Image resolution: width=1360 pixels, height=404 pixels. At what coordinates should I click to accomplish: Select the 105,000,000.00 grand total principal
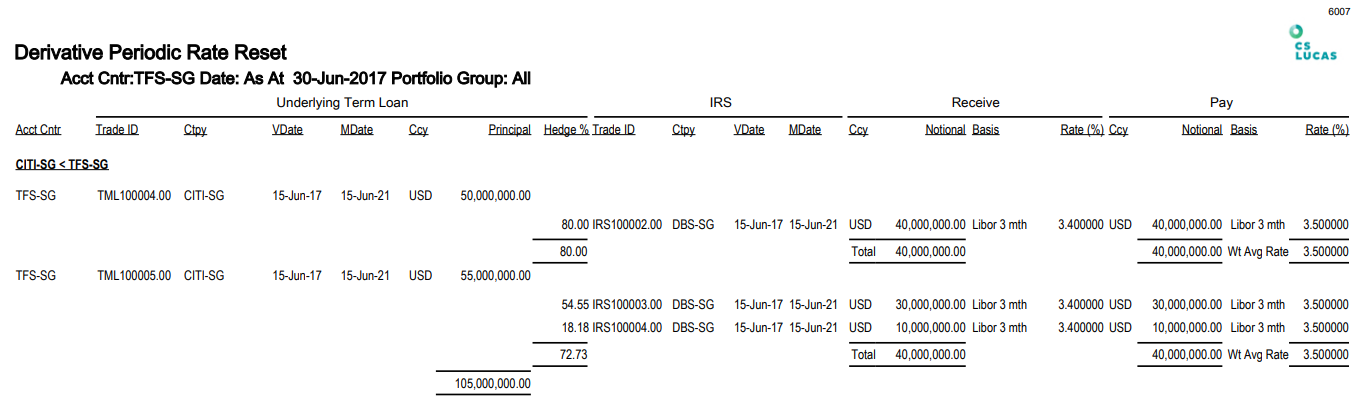484,383
